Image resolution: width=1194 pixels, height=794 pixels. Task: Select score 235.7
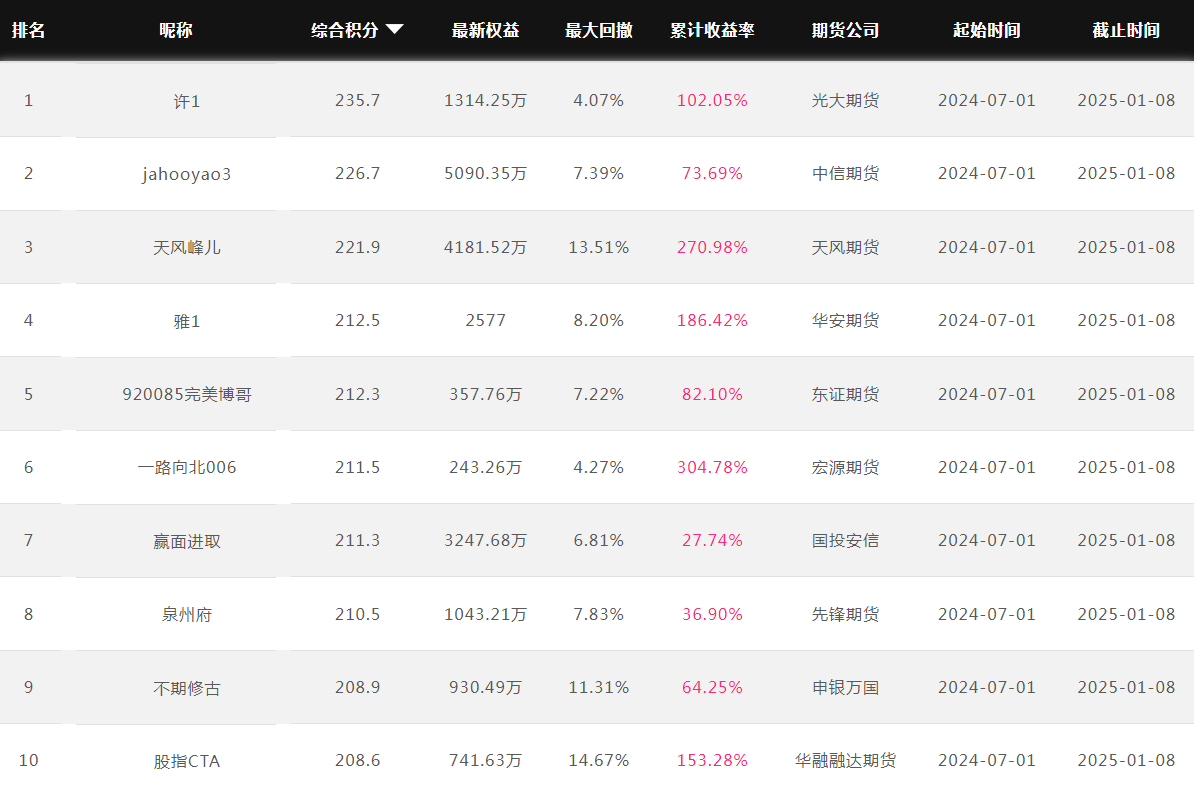(357, 100)
